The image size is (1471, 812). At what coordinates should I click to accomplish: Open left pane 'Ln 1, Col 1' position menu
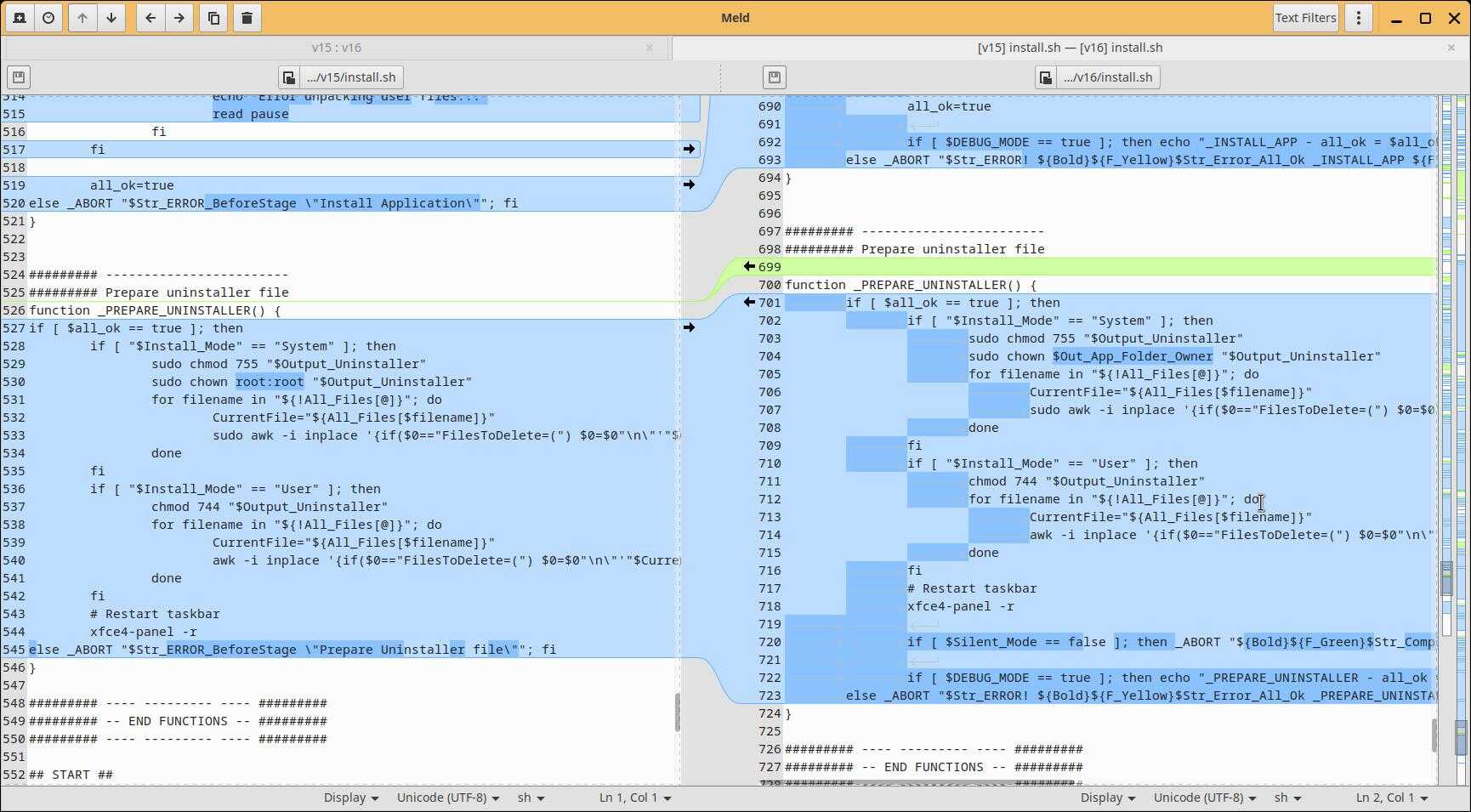pos(635,798)
